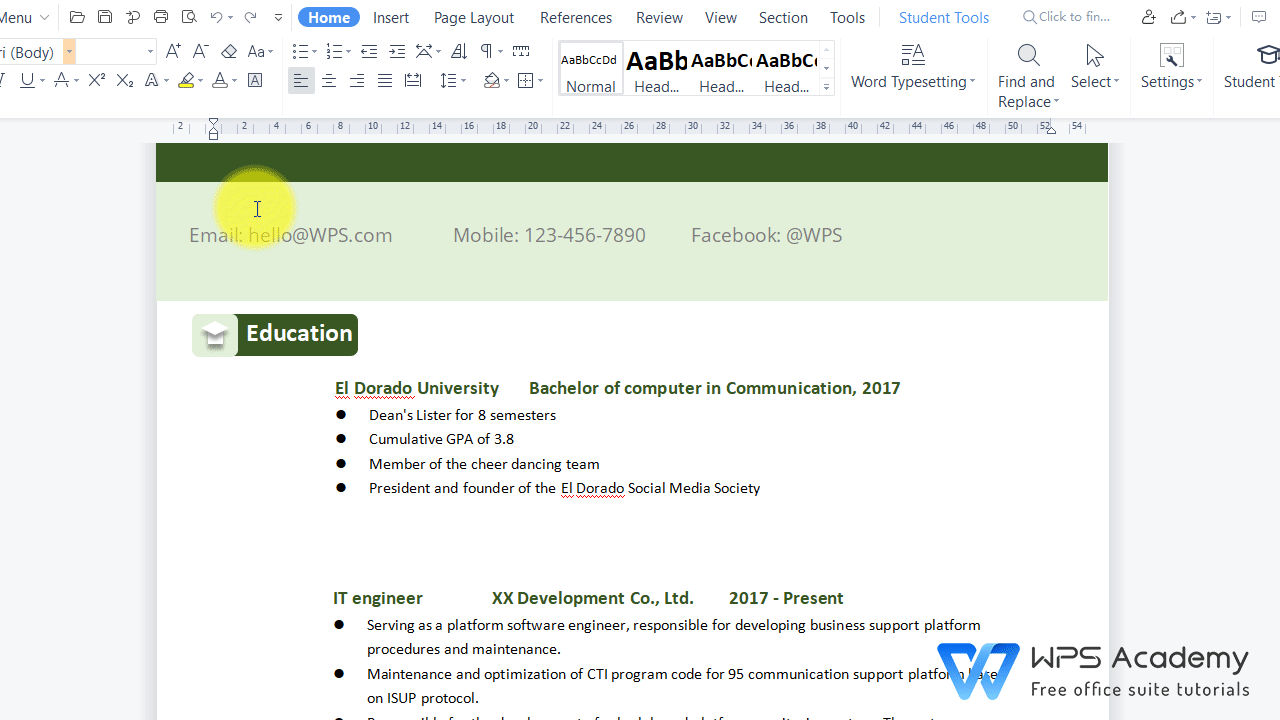This screenshot has width=1280, height=720.
Task: Click the Export to PDF icon
Action: pos(133,17)
